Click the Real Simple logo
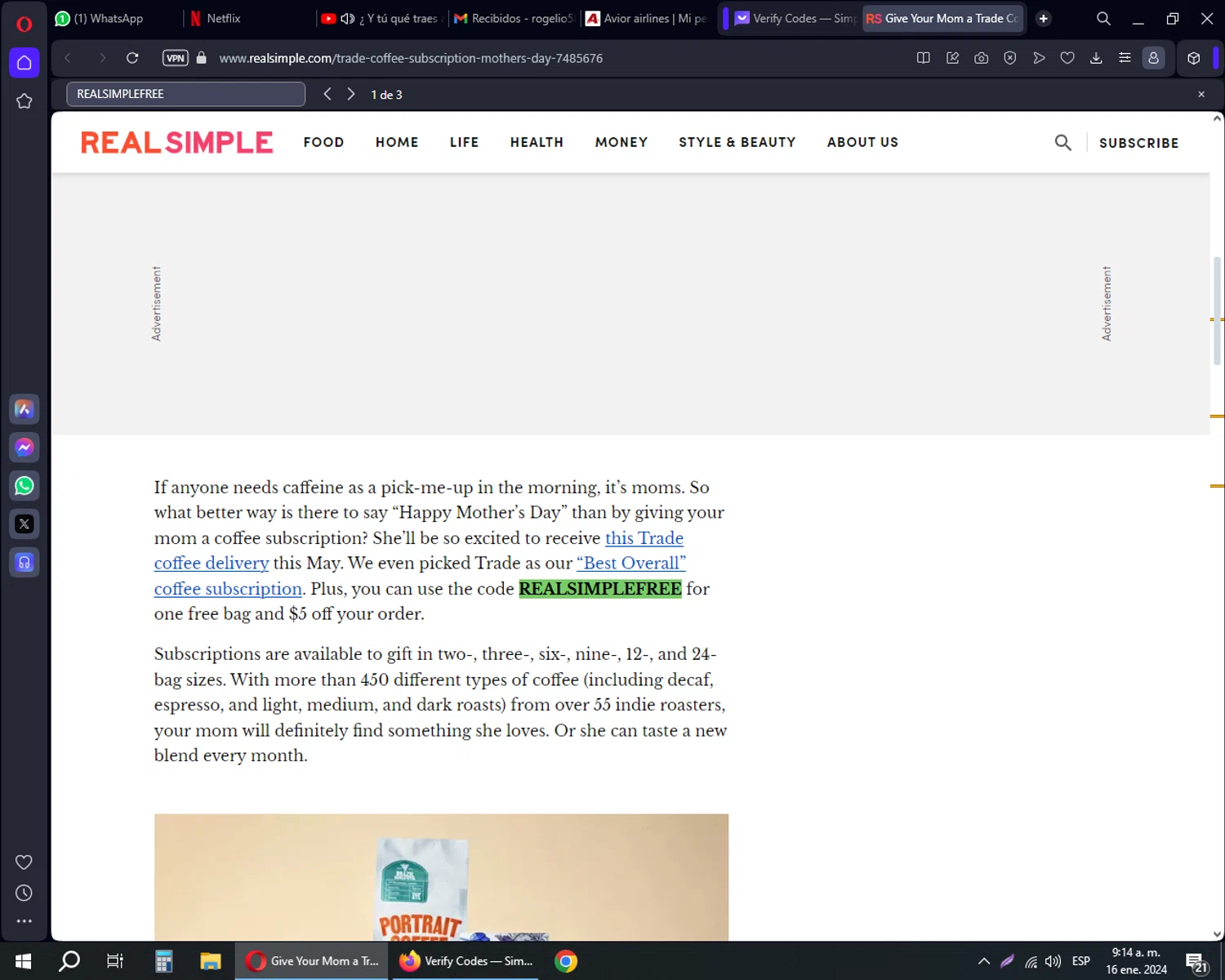The width and height of the screenshot is (1225, 980). coord(176,142)
